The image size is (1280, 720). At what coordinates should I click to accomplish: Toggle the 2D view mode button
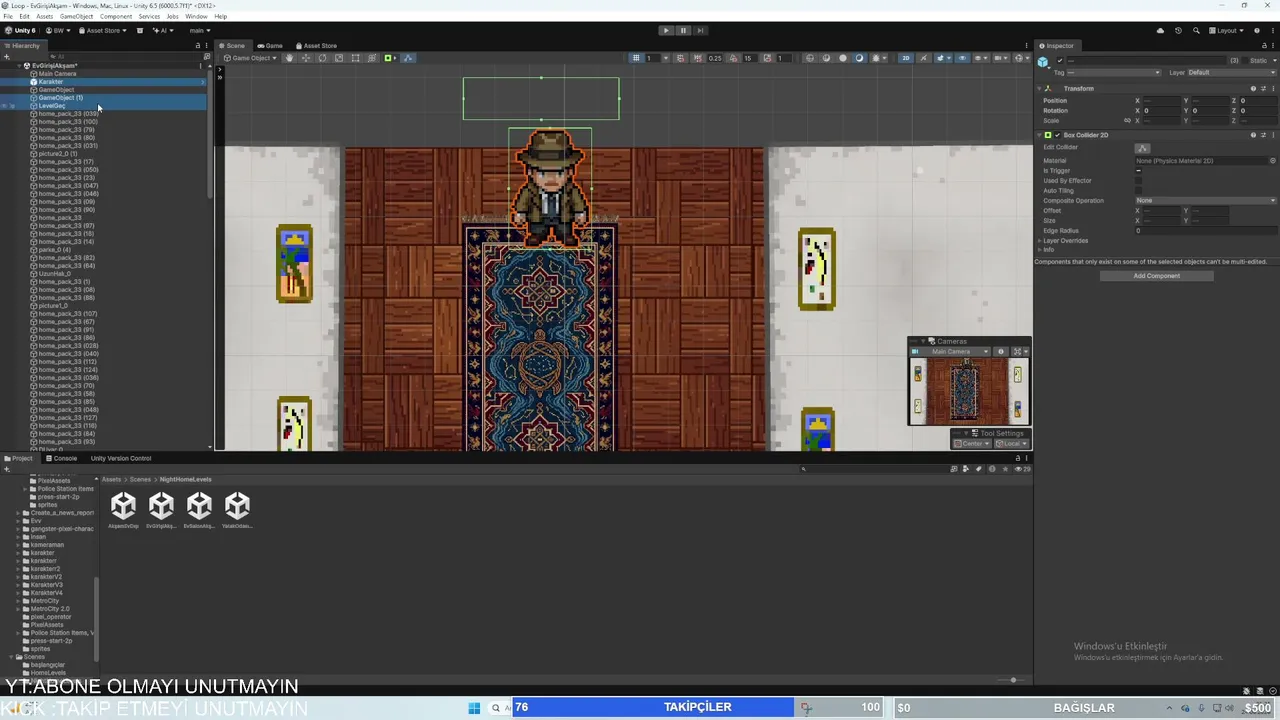(906, 58)
